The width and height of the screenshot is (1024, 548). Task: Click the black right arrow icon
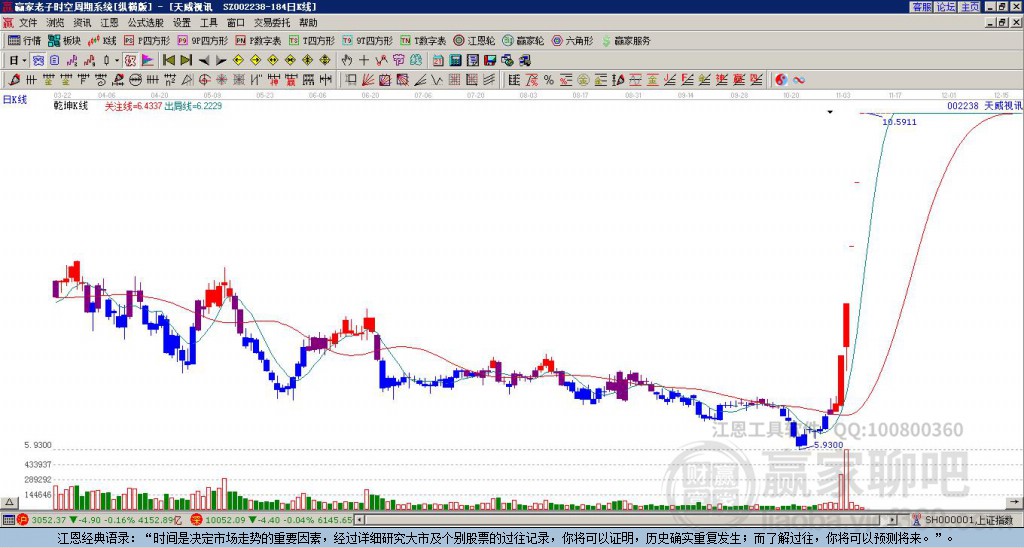(221, 61)
